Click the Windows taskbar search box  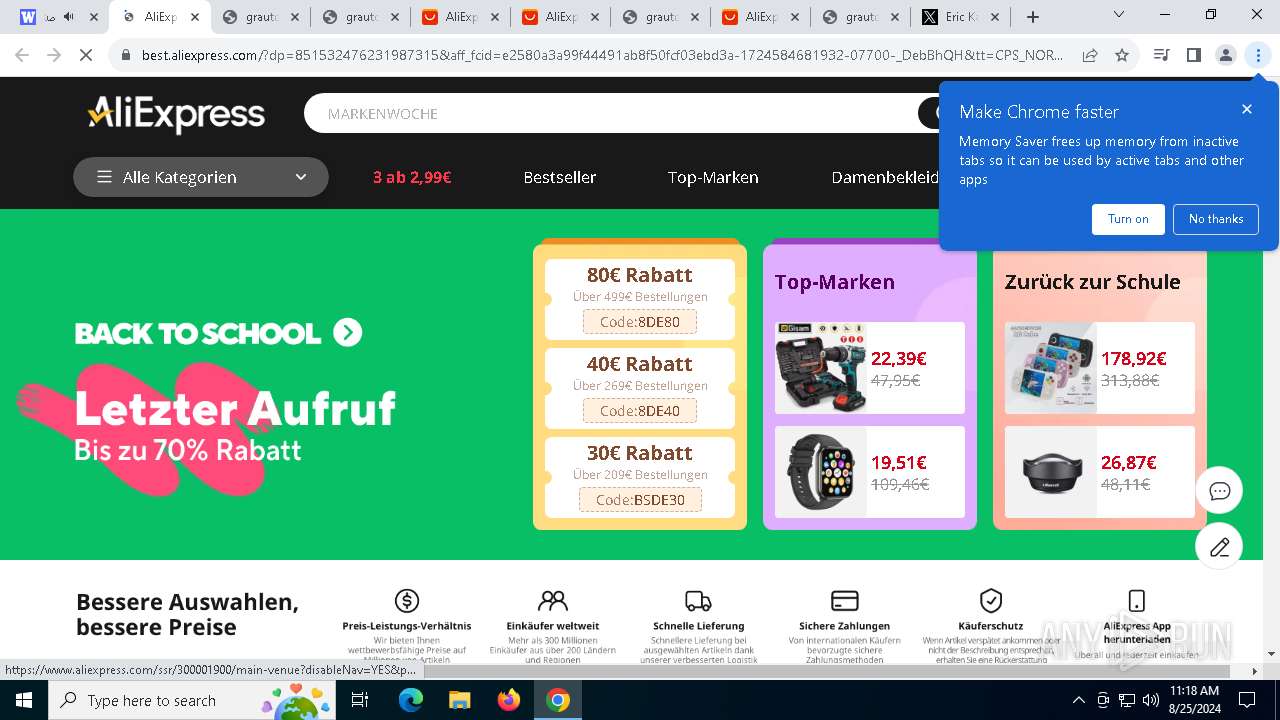(192, 700)
